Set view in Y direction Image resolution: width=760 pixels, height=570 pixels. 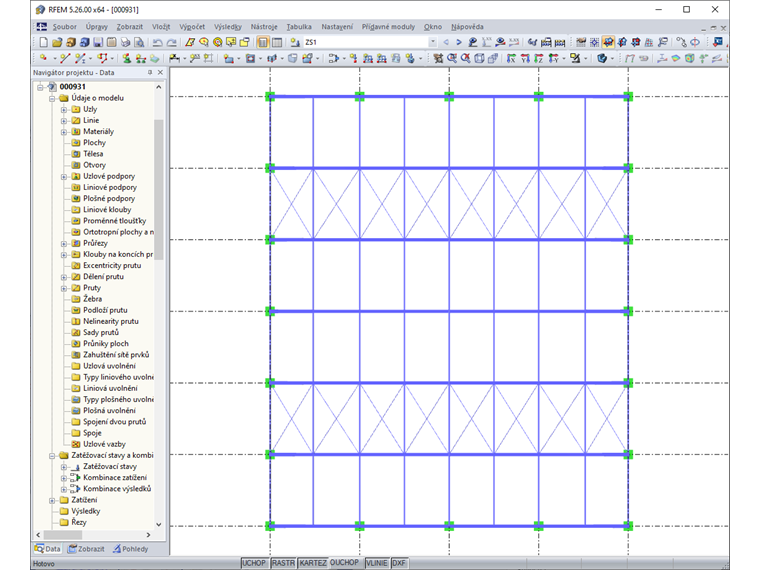click(525, 58)
